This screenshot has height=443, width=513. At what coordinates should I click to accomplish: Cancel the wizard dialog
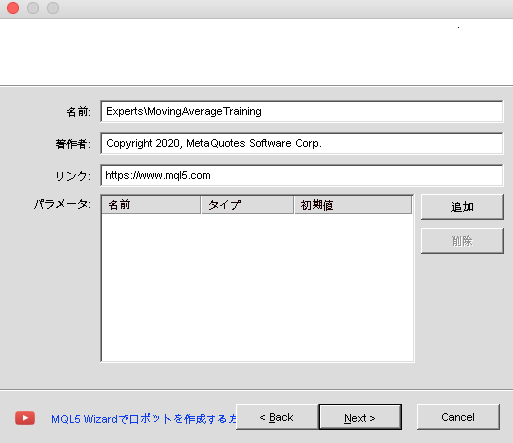click(x=458, y=417)
